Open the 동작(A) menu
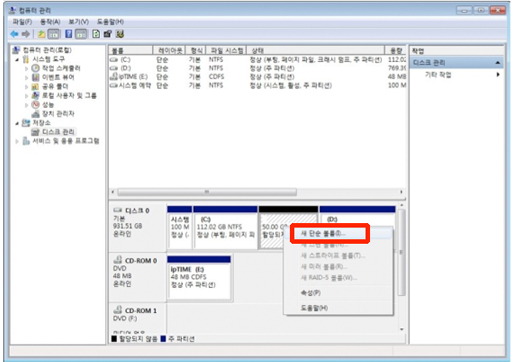 coord(50,22)
